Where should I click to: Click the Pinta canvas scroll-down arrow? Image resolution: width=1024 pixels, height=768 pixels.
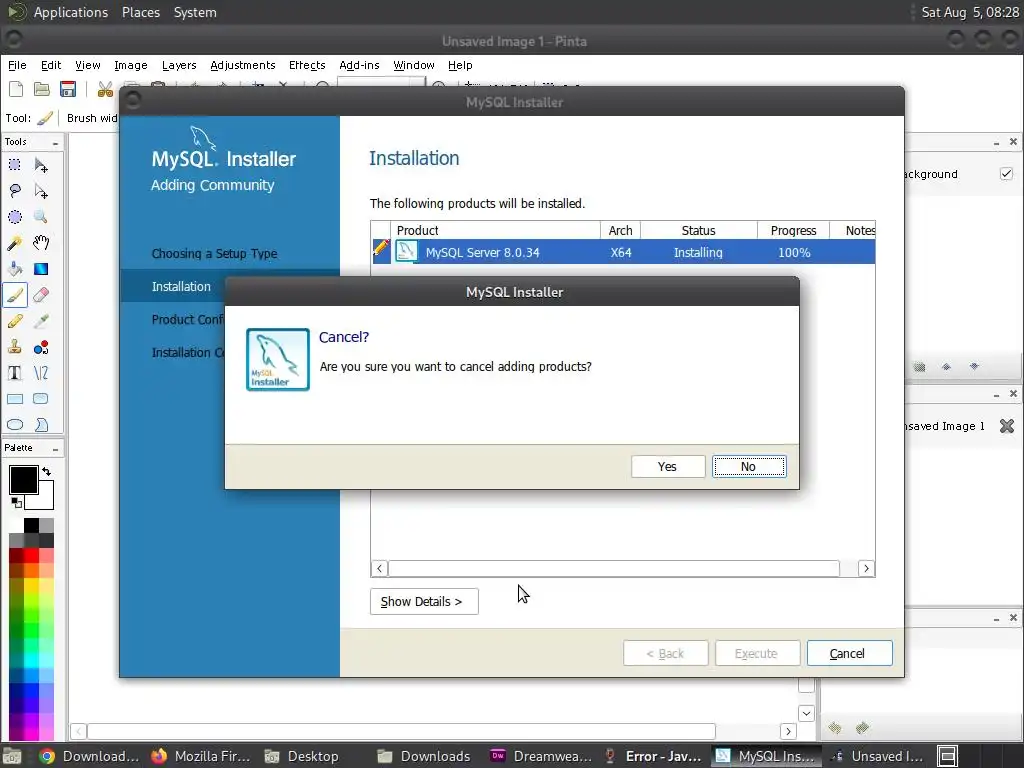pos(807,714)
